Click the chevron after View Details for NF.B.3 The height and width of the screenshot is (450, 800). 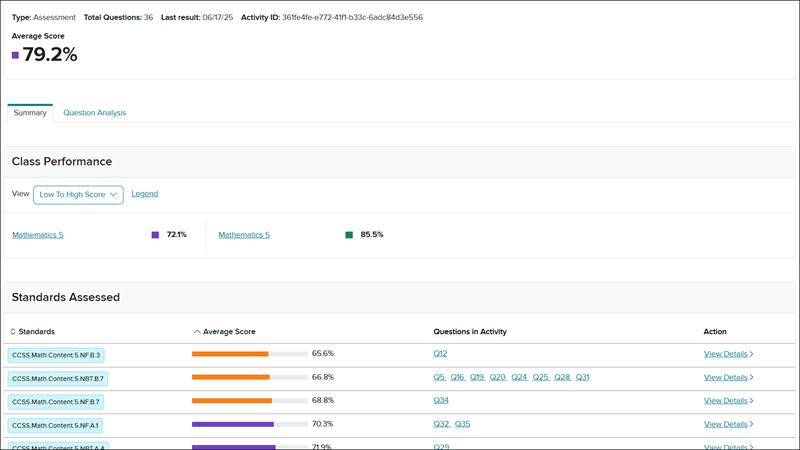752,354
